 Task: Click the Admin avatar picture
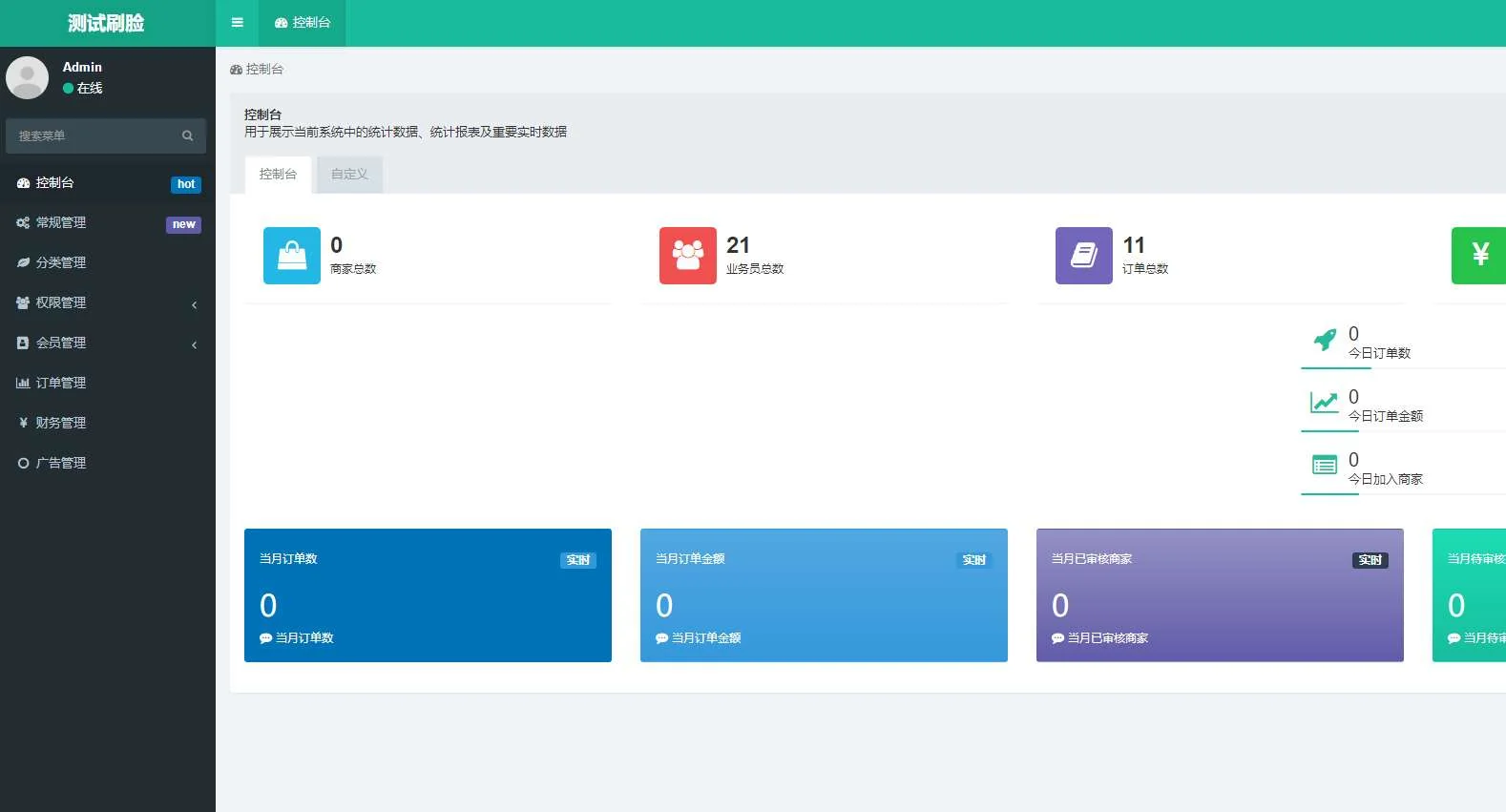[27, 77]
